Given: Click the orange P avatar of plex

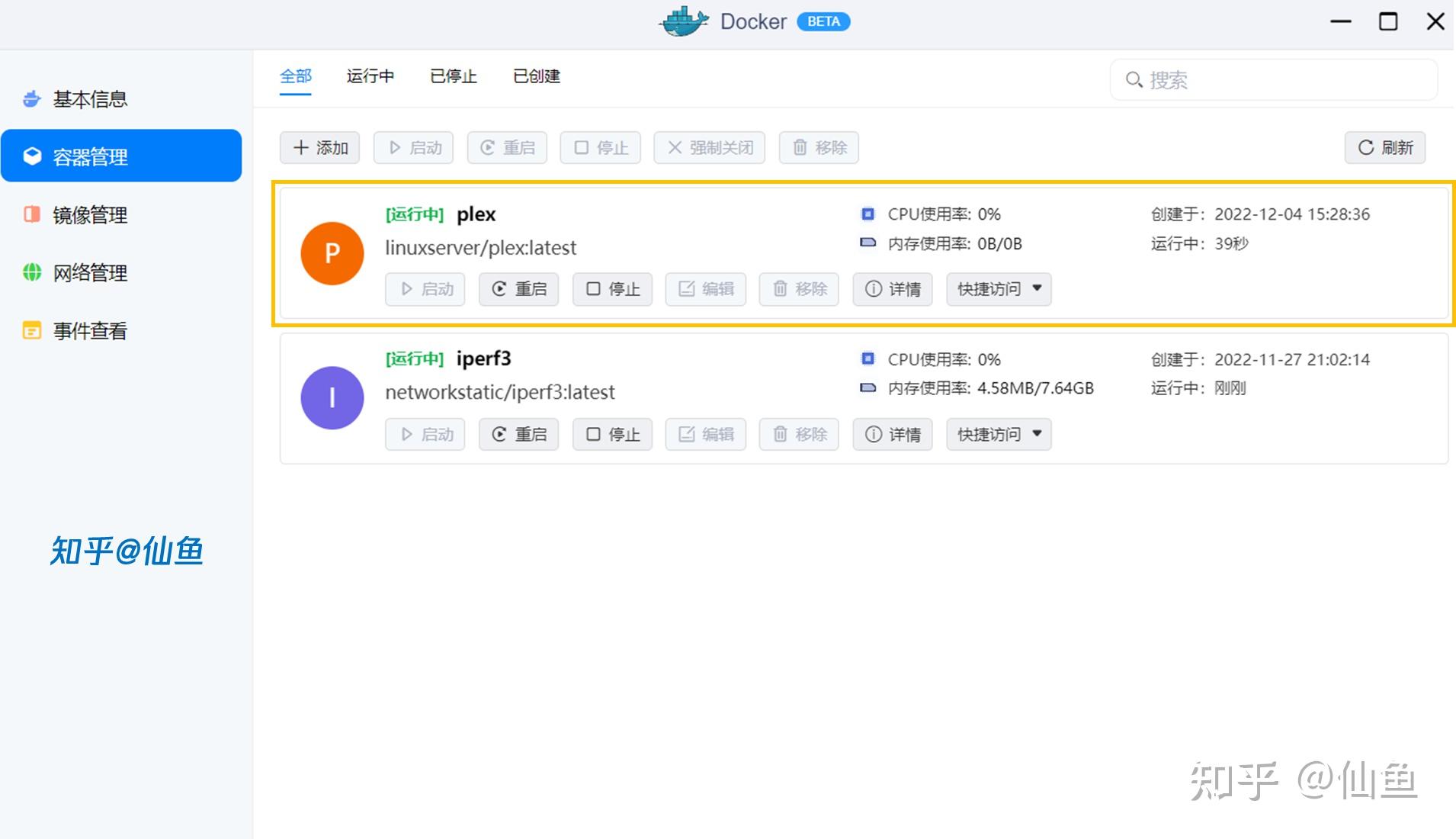Looking at the screenshot, I should click(x=332, y=253).
